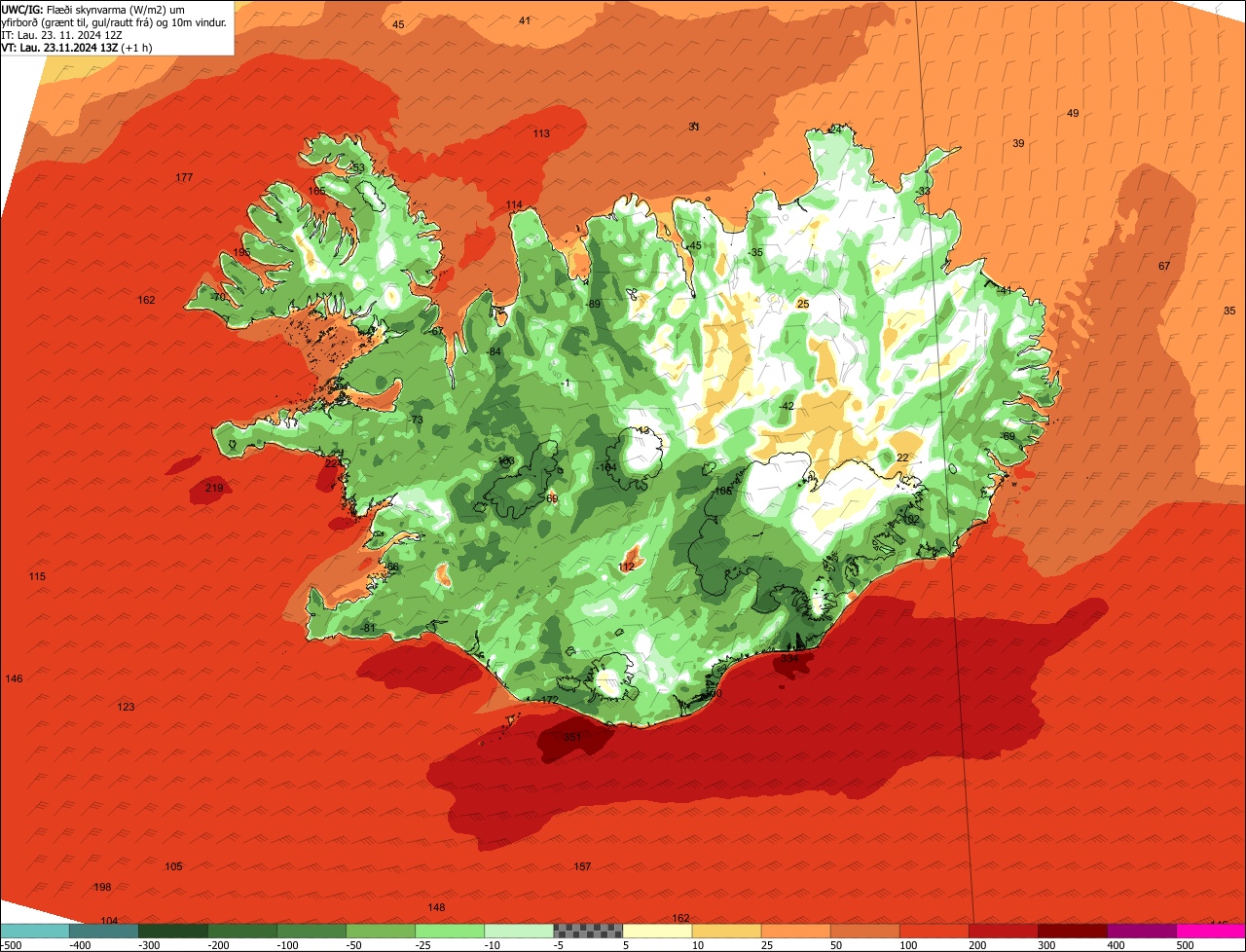Click the legend swatch between -25 and -10
1246x952 pixels.
tap(449, 931)
